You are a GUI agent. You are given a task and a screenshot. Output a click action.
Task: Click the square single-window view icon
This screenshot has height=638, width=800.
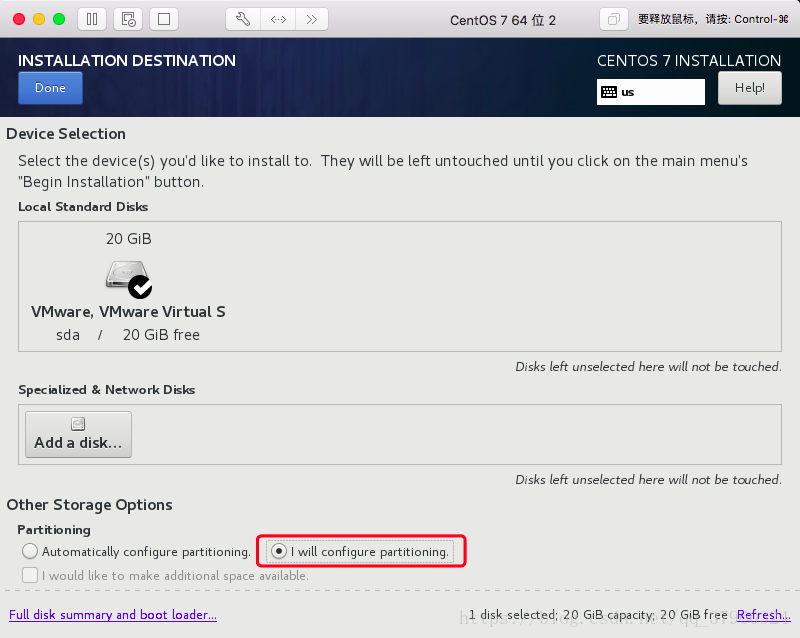(x=164, y=19)
